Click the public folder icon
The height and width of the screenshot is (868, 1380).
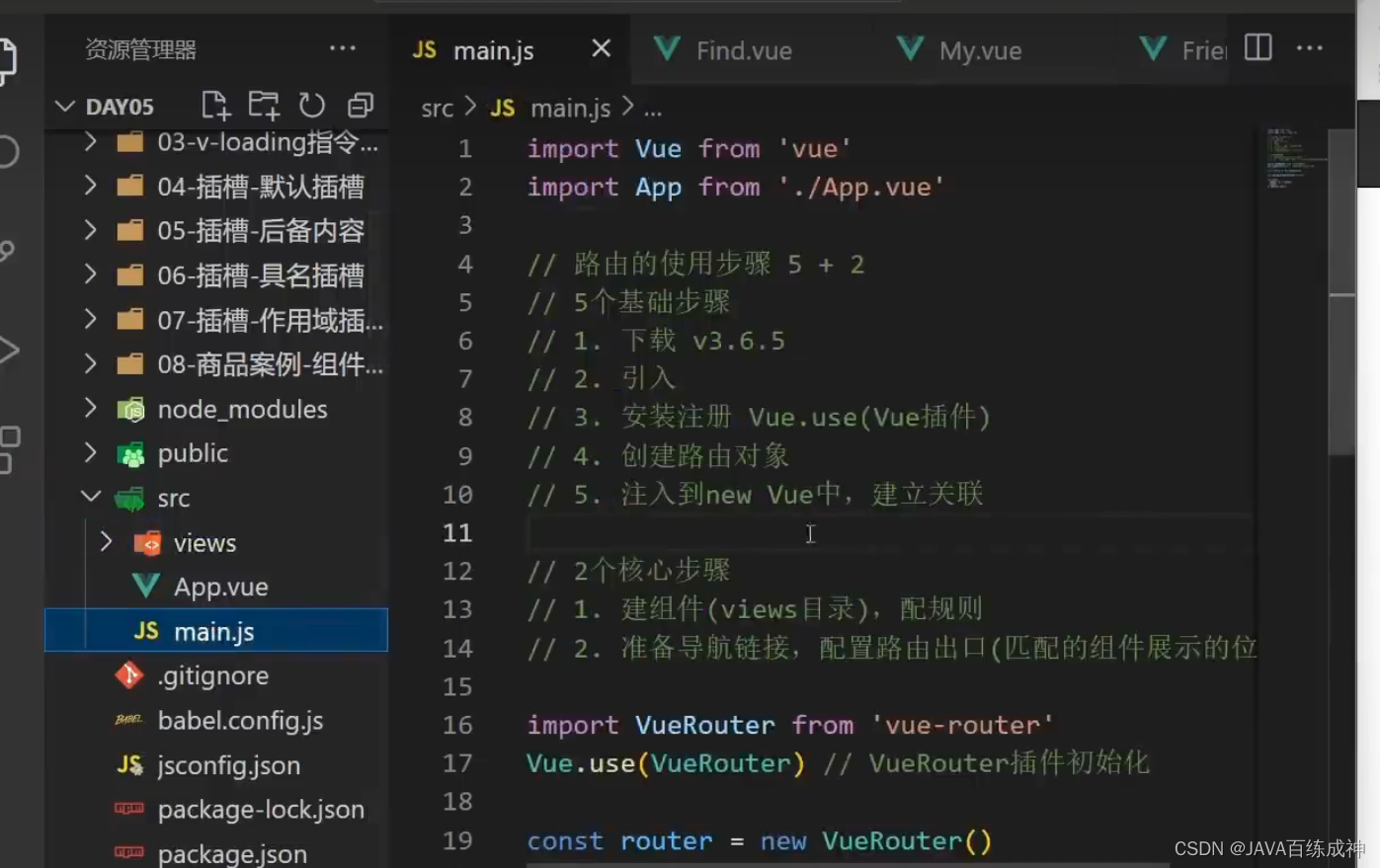pyautogui.click(x=130, y=454)
